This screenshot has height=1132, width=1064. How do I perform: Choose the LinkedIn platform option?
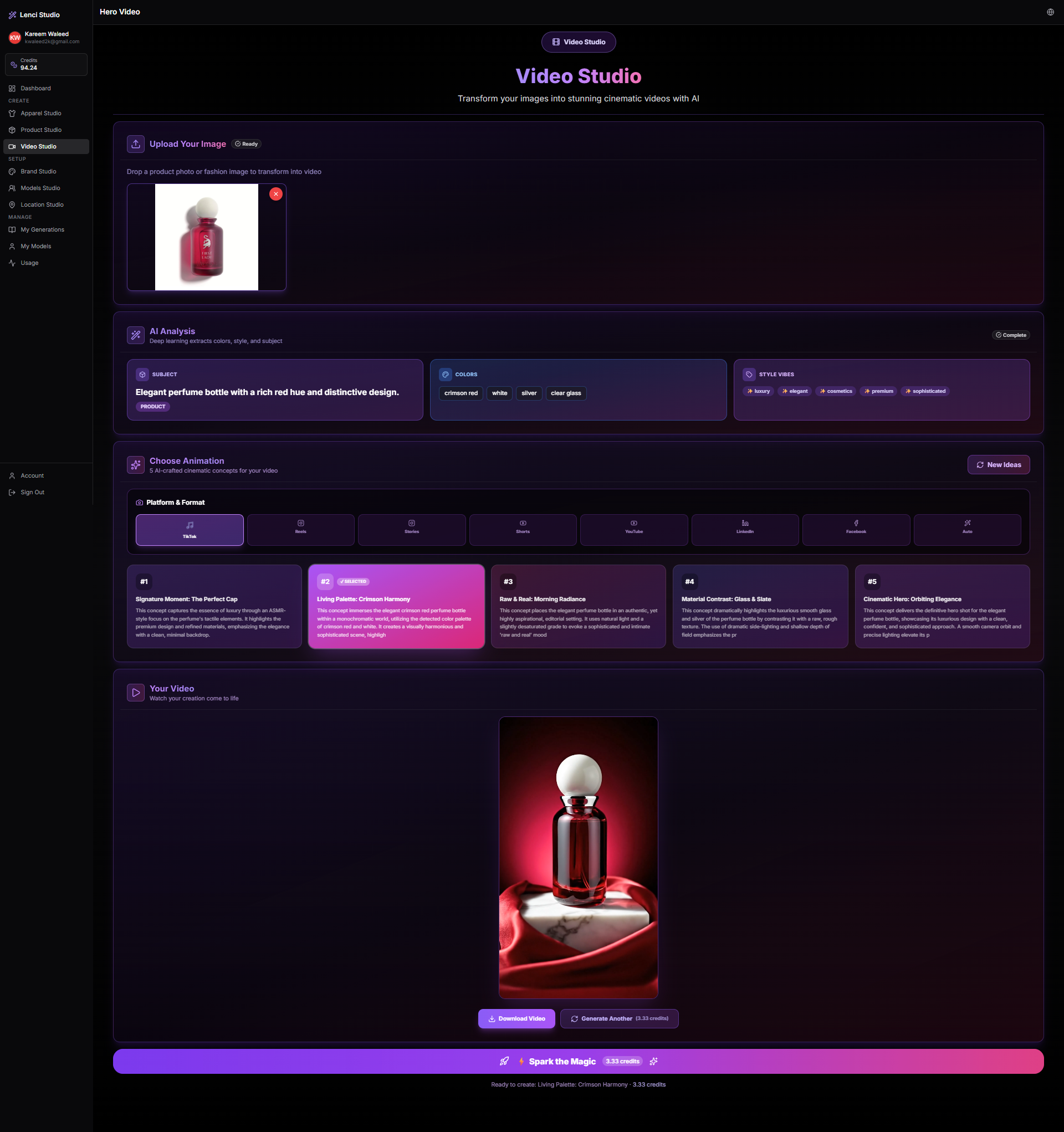pos(744,530)
